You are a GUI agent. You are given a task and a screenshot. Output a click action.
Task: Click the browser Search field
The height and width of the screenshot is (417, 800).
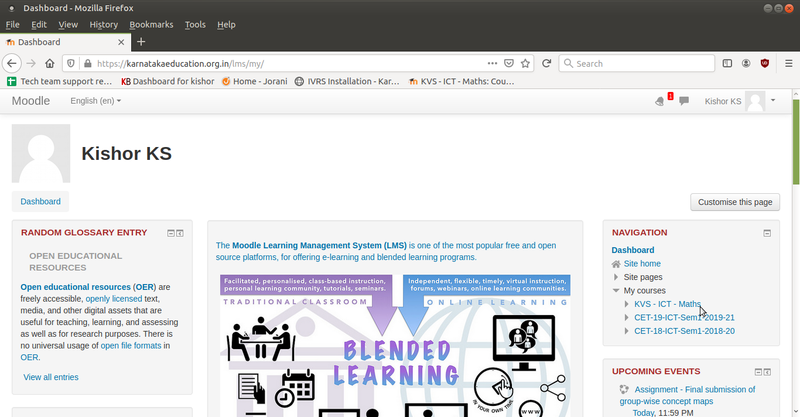tap(637, 63)
